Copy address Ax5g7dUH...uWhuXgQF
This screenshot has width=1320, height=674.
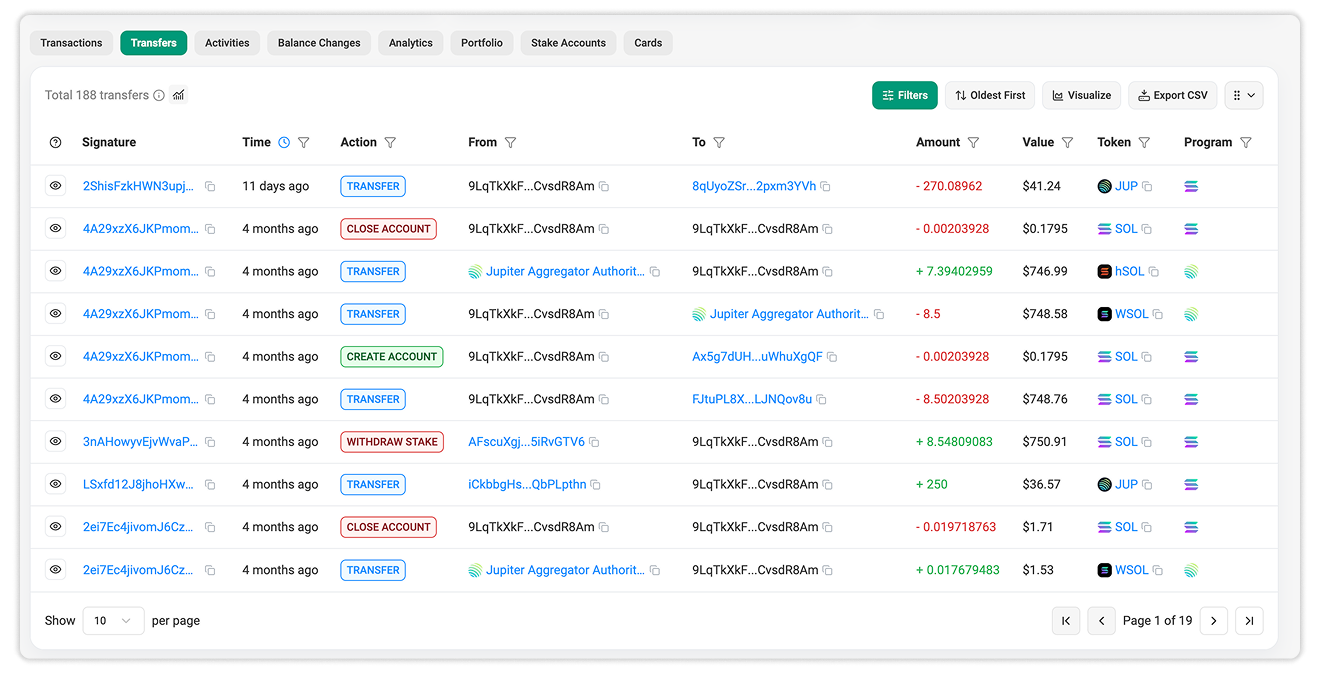[832, 357]
